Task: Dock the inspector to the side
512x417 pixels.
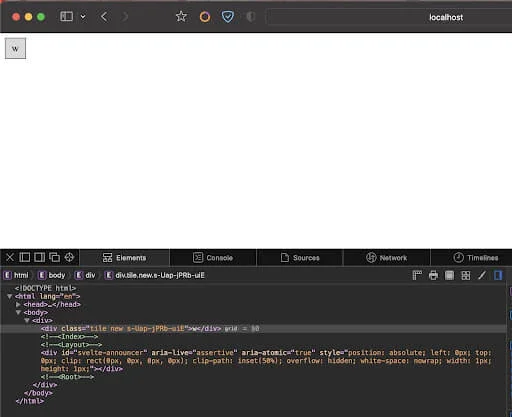Action: click(x=39, y=257)
